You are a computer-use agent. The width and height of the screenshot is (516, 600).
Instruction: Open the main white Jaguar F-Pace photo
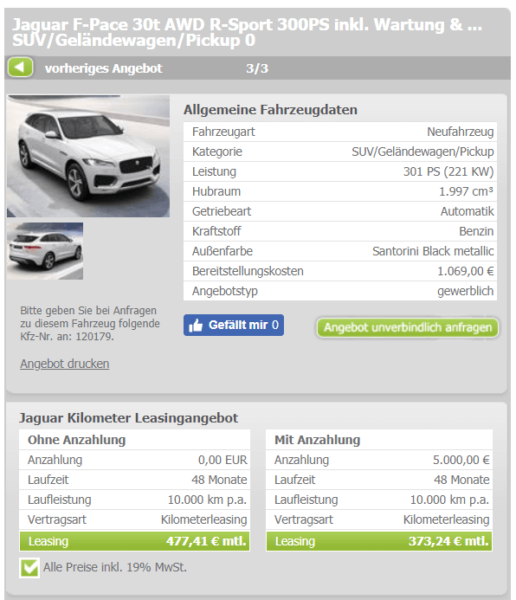click(x=88, y=156)
